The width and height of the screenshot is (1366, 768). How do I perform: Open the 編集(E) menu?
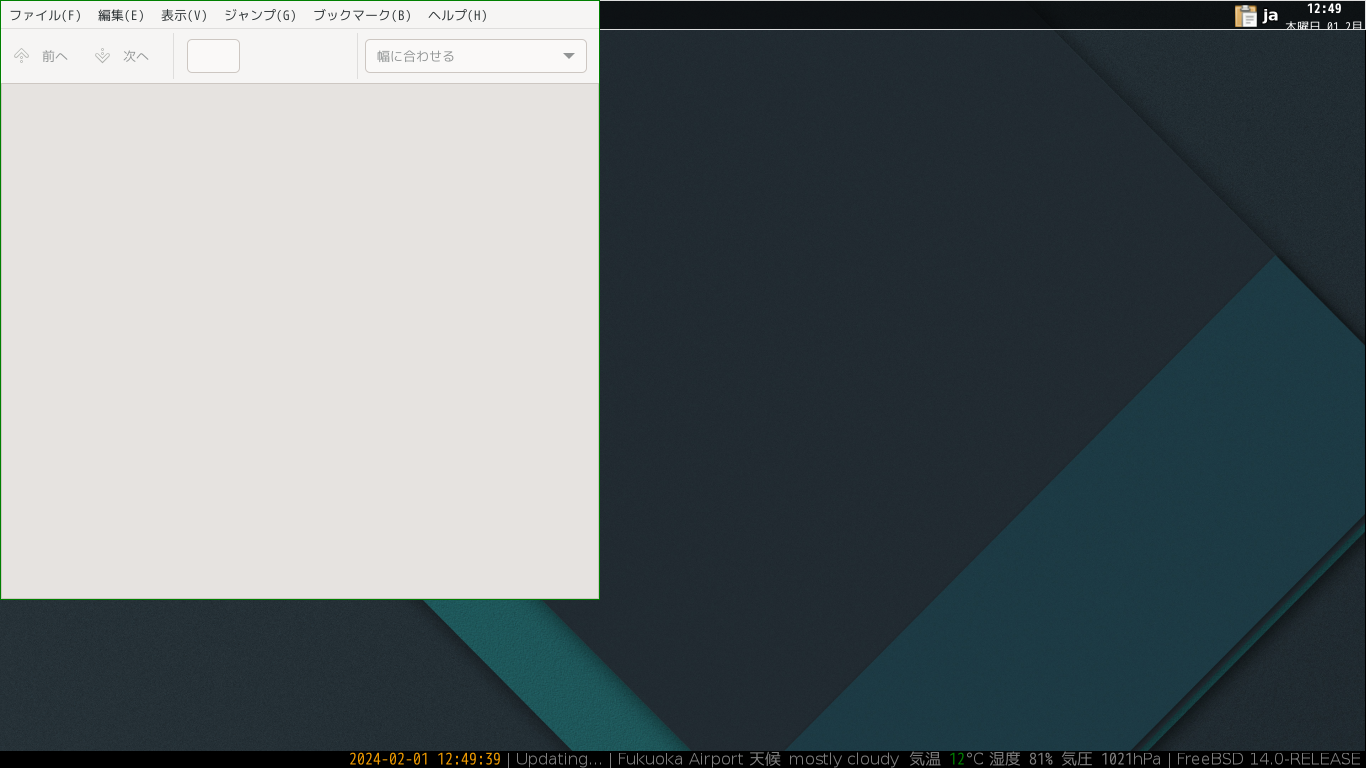121,15
